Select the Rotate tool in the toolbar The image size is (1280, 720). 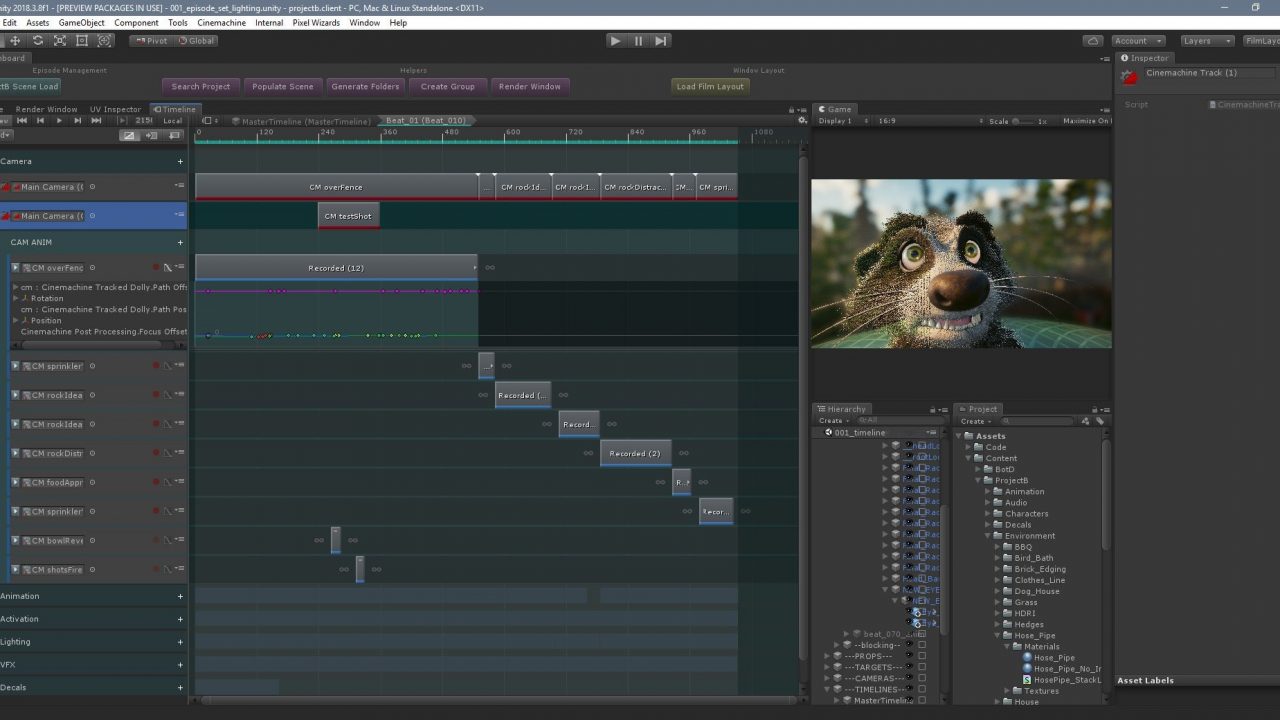37,41
